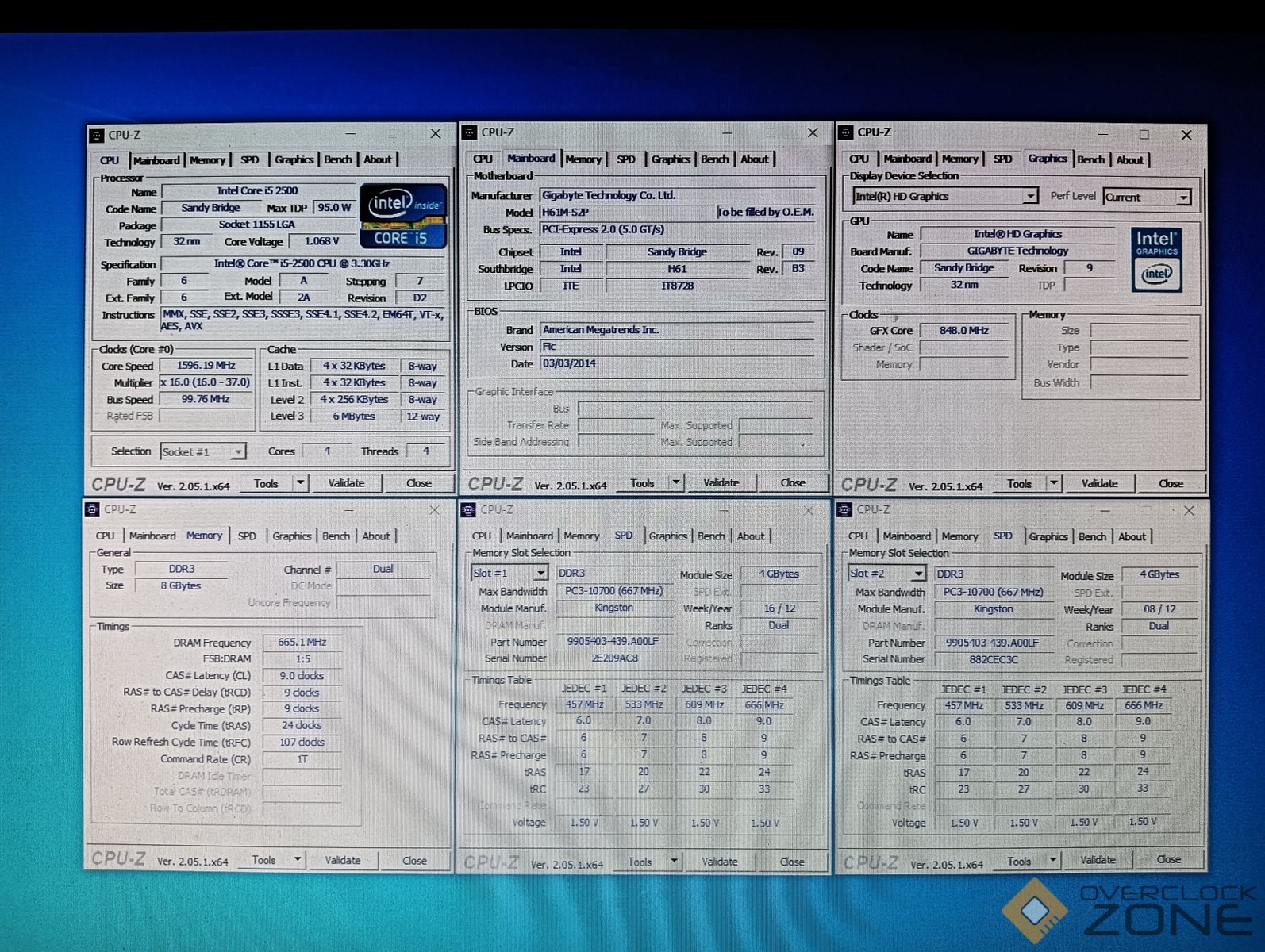Click serial number 2E209AC8 field

pyautogui.click(x=614, y=658)
